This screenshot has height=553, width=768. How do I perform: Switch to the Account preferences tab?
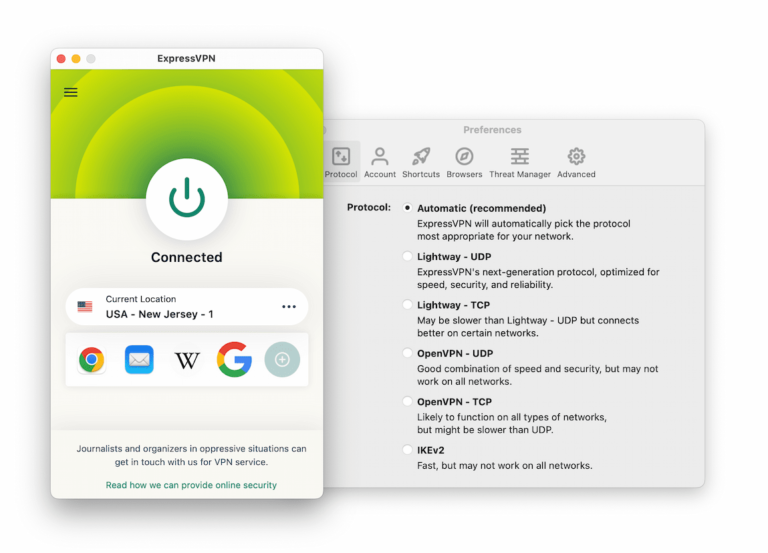[380, 162]
